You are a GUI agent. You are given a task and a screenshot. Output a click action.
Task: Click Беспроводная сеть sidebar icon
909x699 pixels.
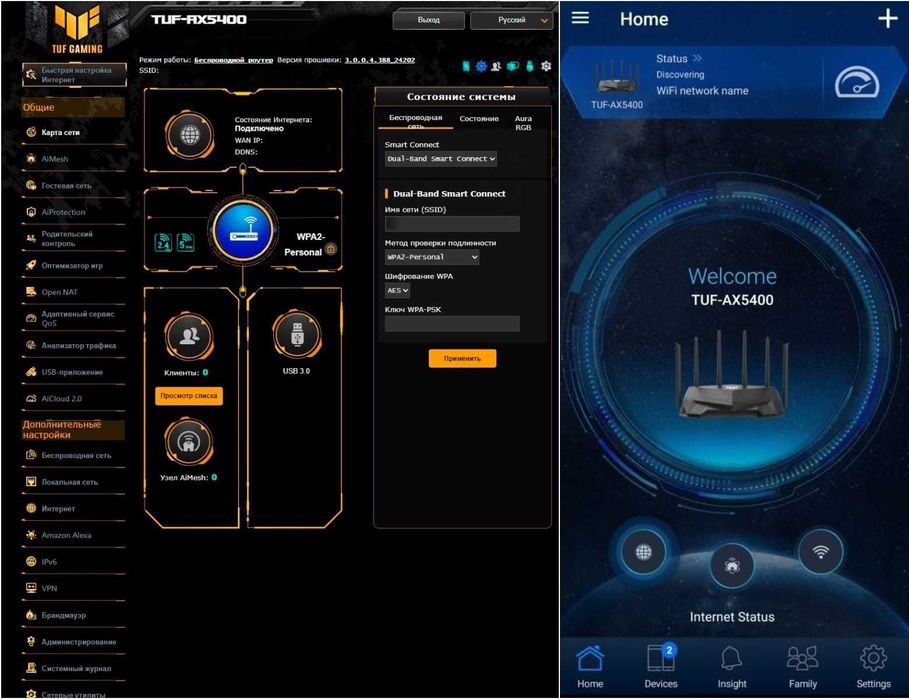tap(31, 455)
